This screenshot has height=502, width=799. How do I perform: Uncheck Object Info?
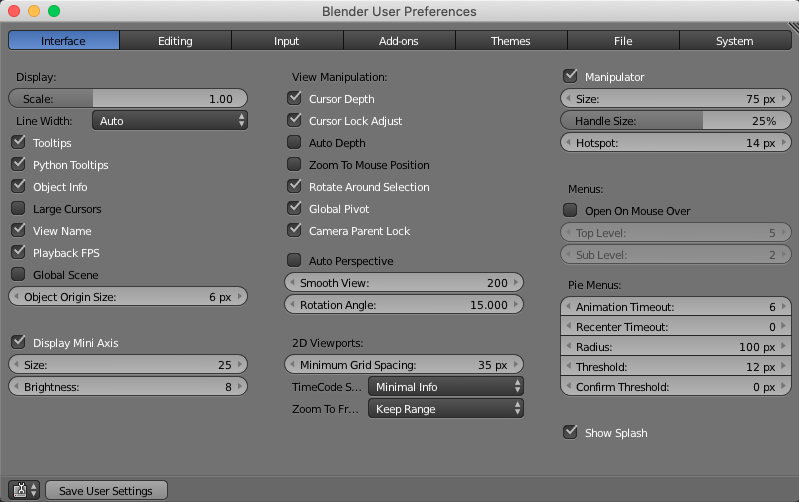pos(18,186)
